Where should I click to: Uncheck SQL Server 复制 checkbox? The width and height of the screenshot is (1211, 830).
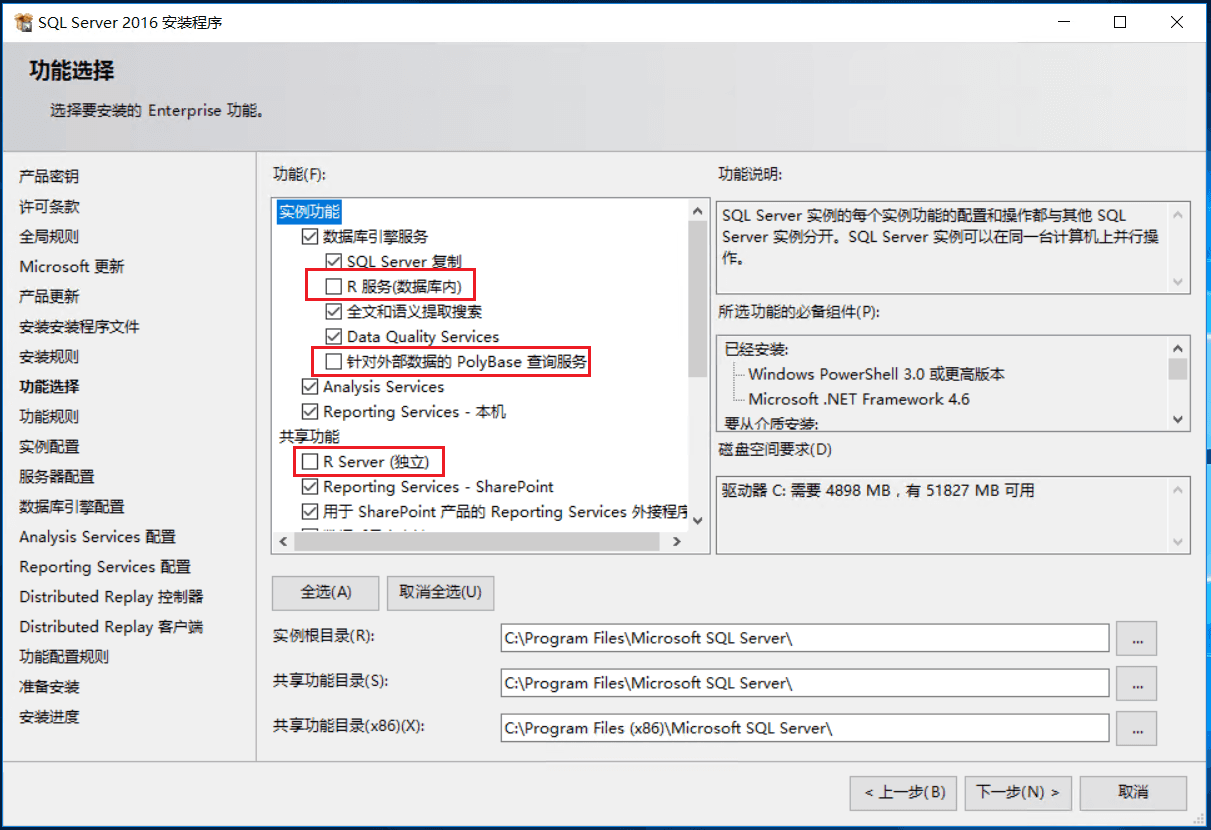tap(334, 262)
